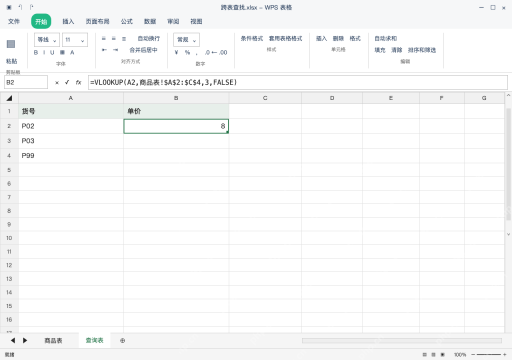The image size is (512, 360).
Task: Click into the VLOOKUP formula bar
Action: 298,82
